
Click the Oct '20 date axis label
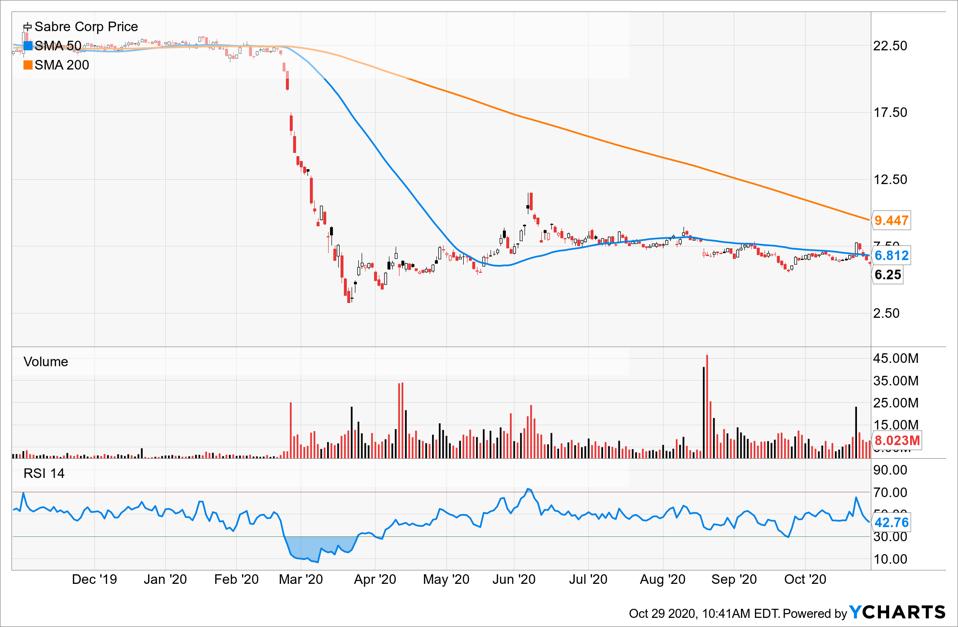(x=805, y=579)
